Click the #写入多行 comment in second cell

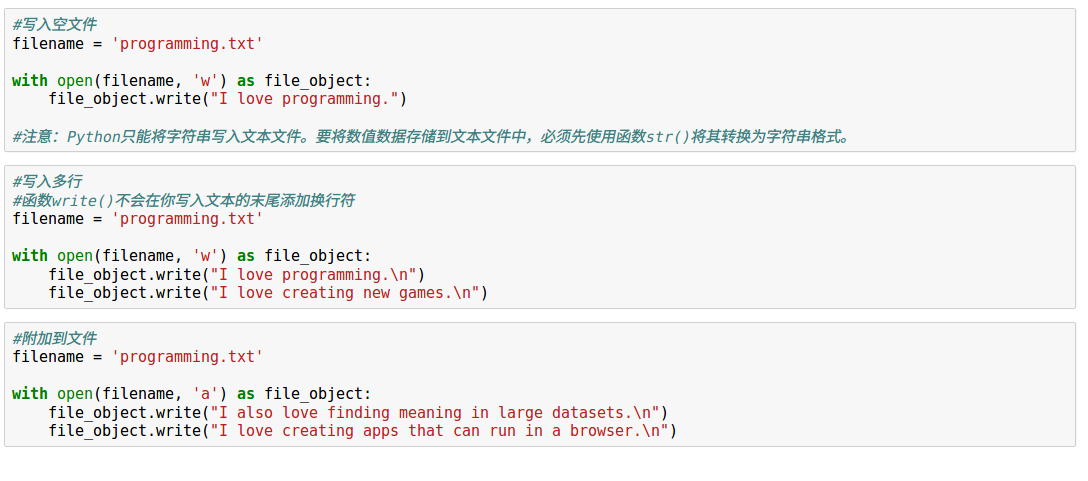[47, 183]
